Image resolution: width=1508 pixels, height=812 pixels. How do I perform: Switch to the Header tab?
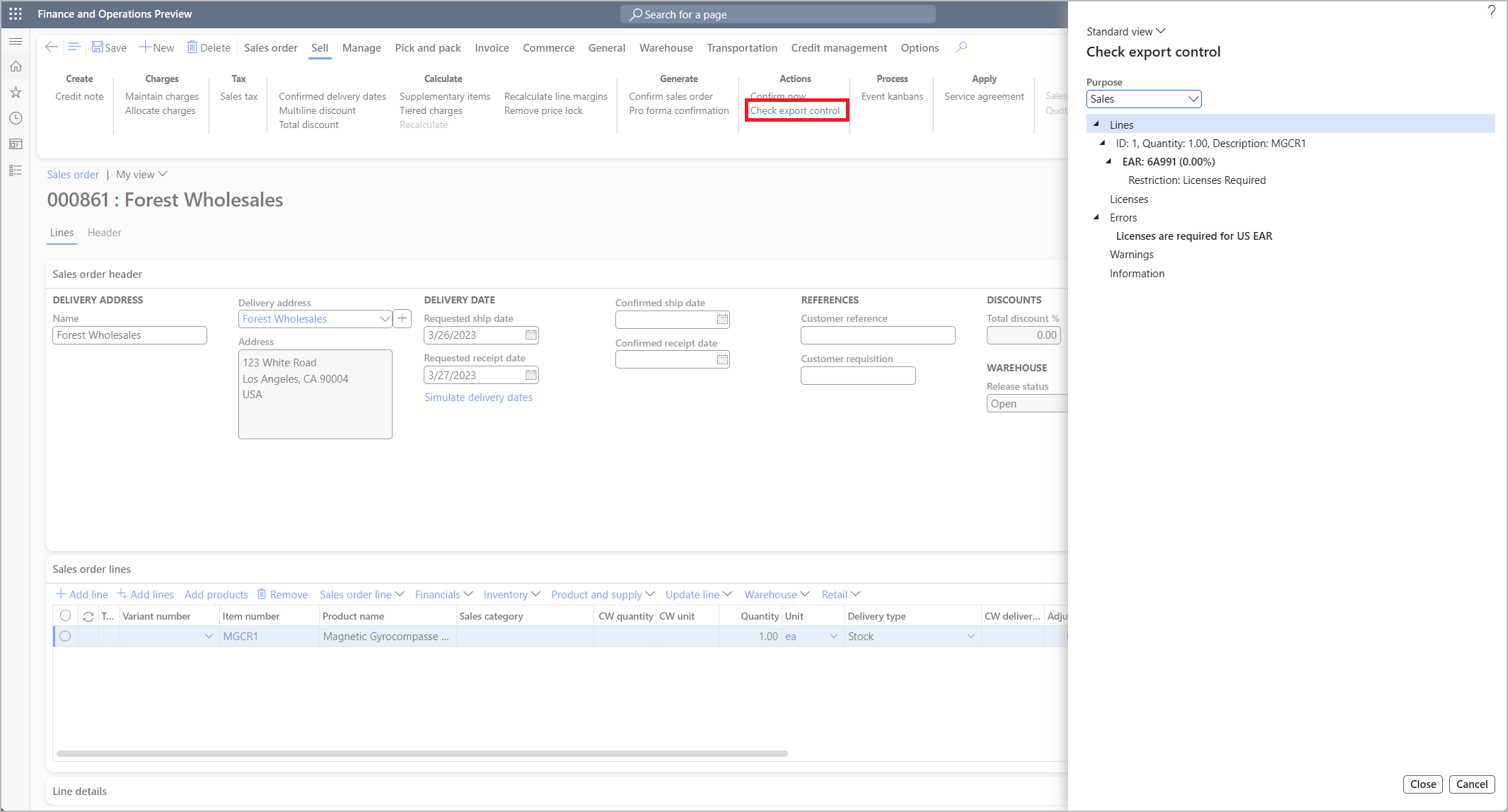click(x=104, y=233)
